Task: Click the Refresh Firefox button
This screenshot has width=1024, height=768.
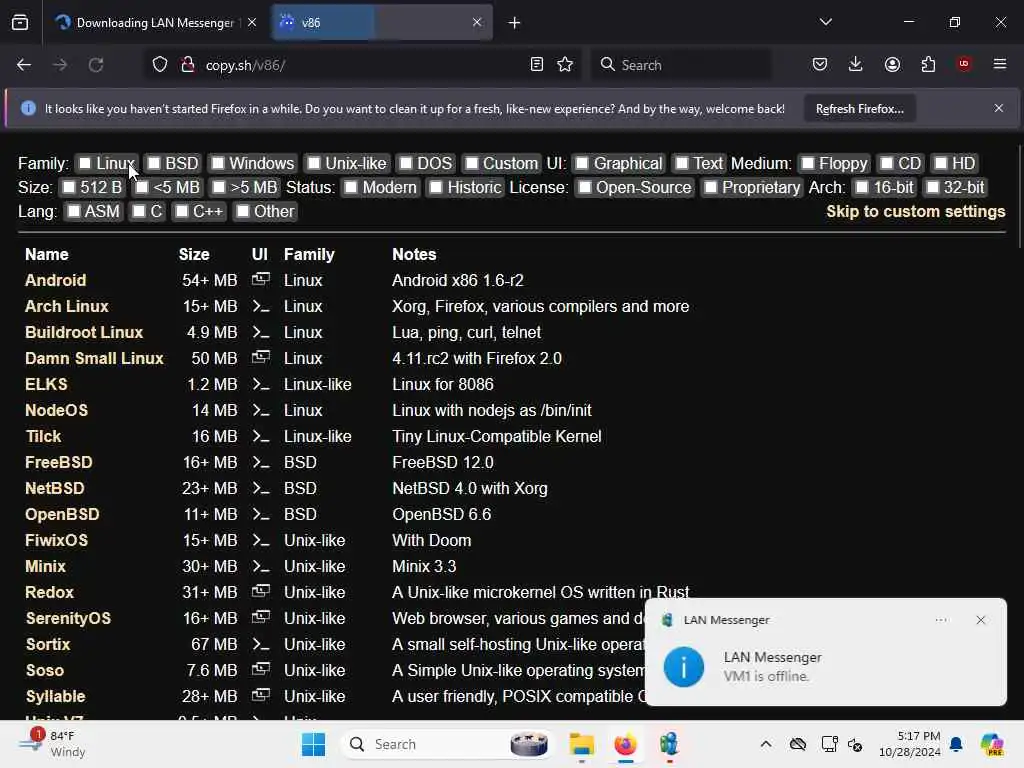Action: click(x=859, y=109)
